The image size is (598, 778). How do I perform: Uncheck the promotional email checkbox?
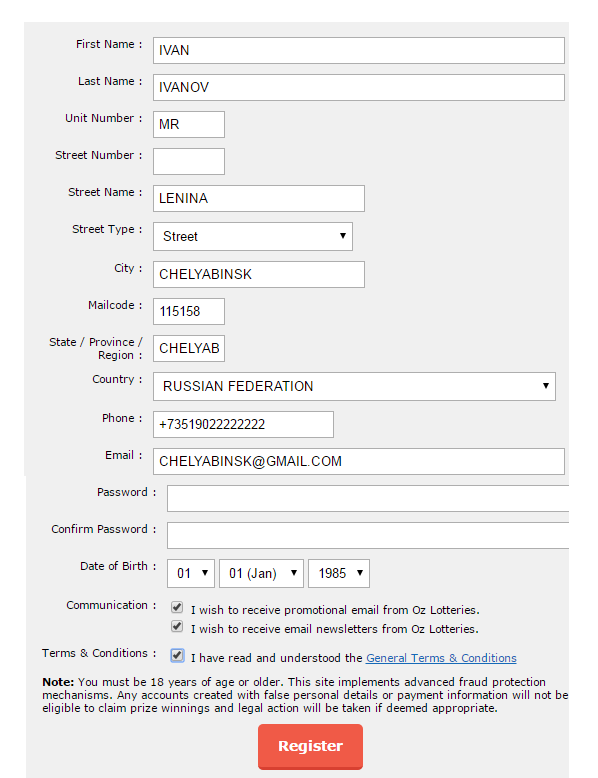coord(177,607)
